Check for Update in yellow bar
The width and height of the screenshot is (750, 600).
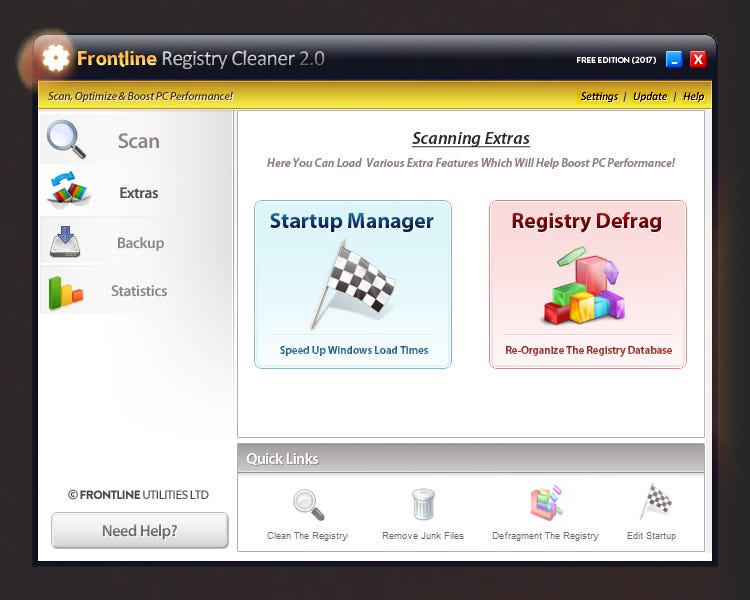click(x=650, y=96)
